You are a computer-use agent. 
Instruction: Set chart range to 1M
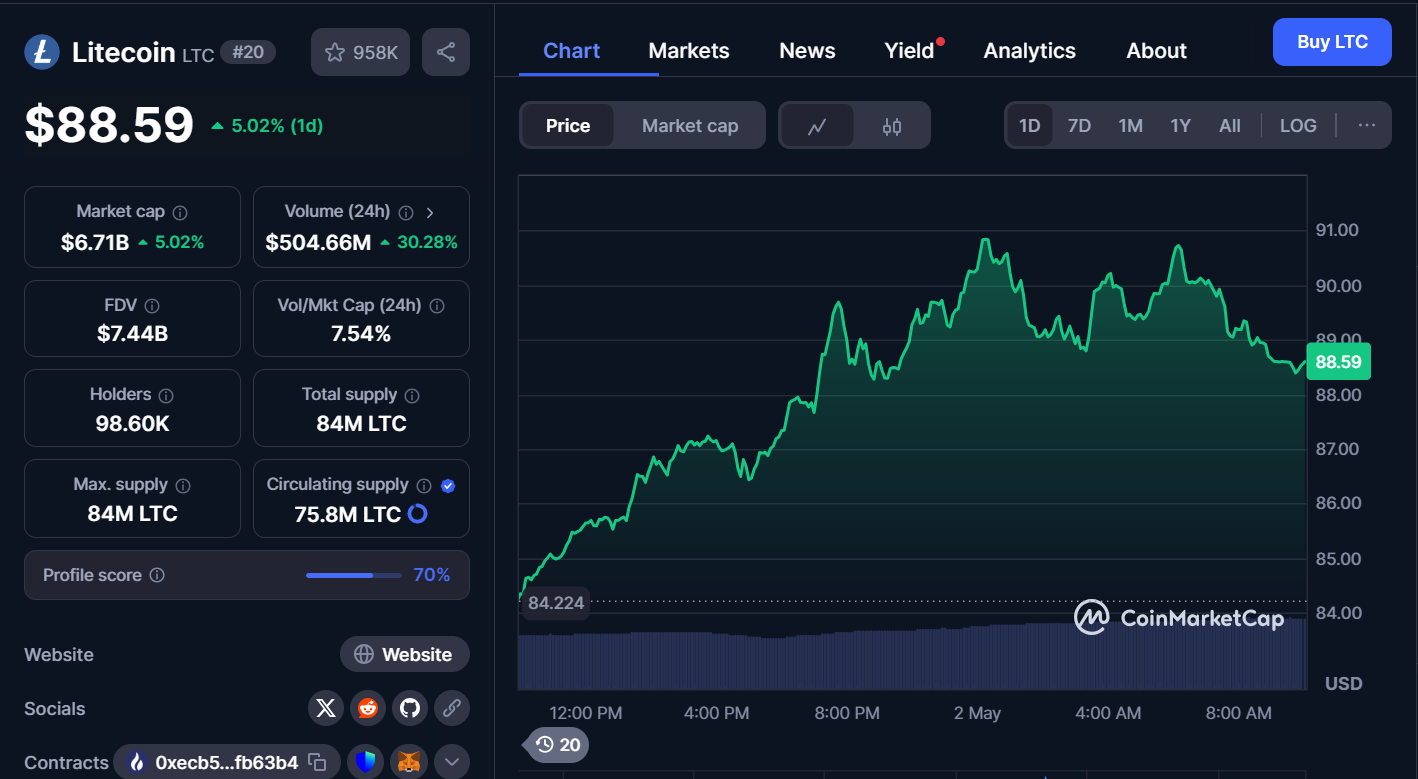[x=1131, y=126]
